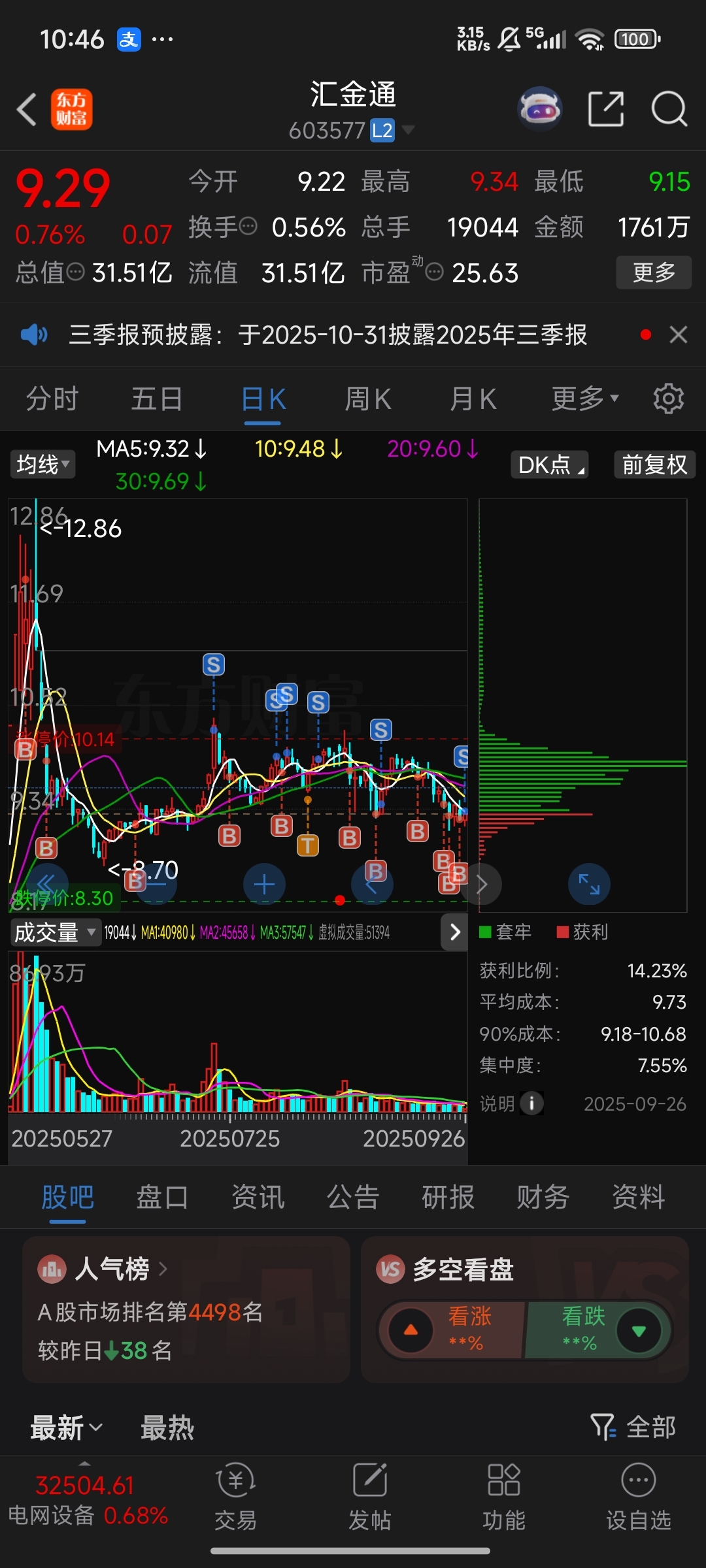
Task: Tap the red dot under the chart
Action: point(339,900)
